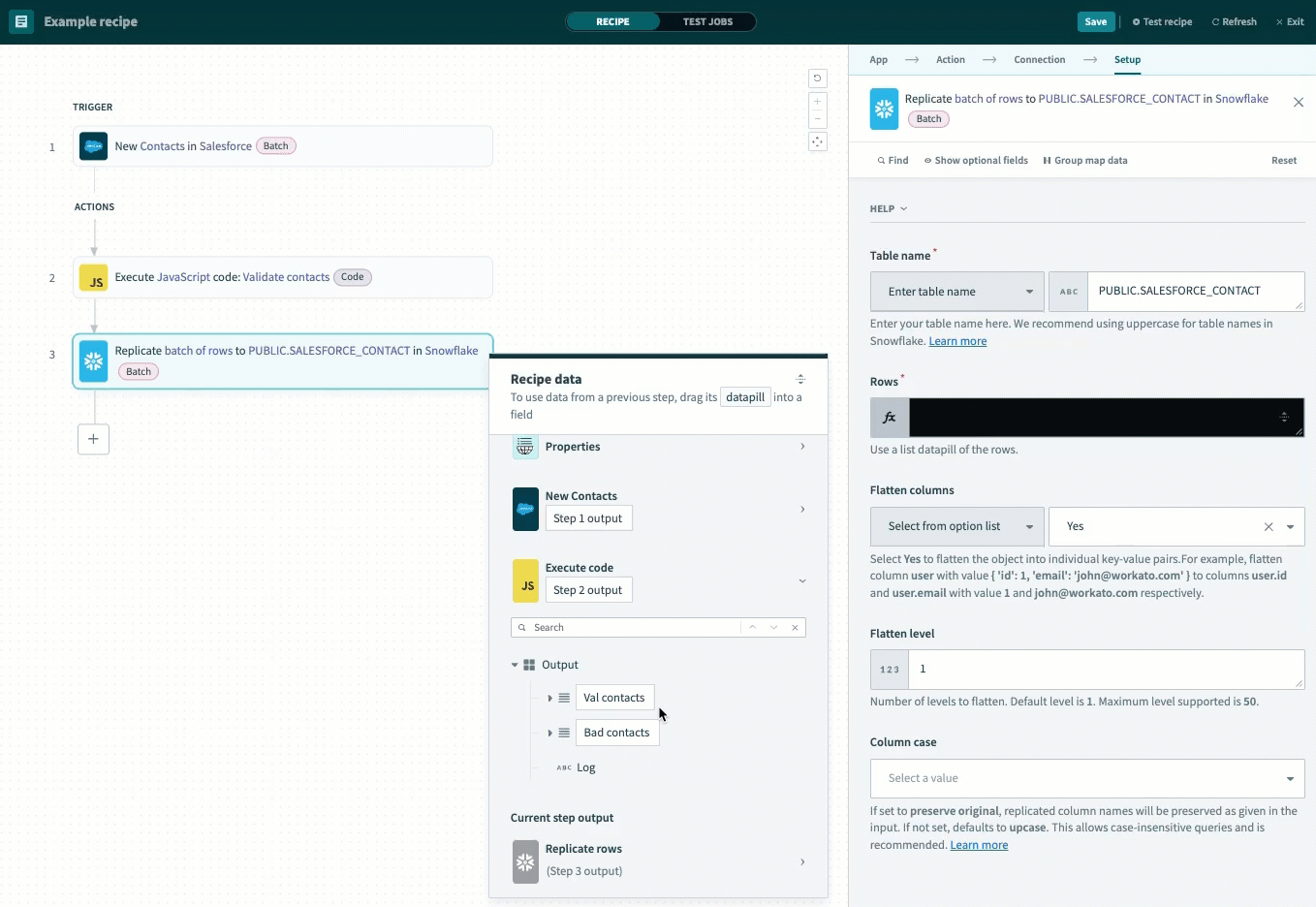1316x907 pixels.
Task: Open the Connection tab
Action: click(x=1039, y=60)
